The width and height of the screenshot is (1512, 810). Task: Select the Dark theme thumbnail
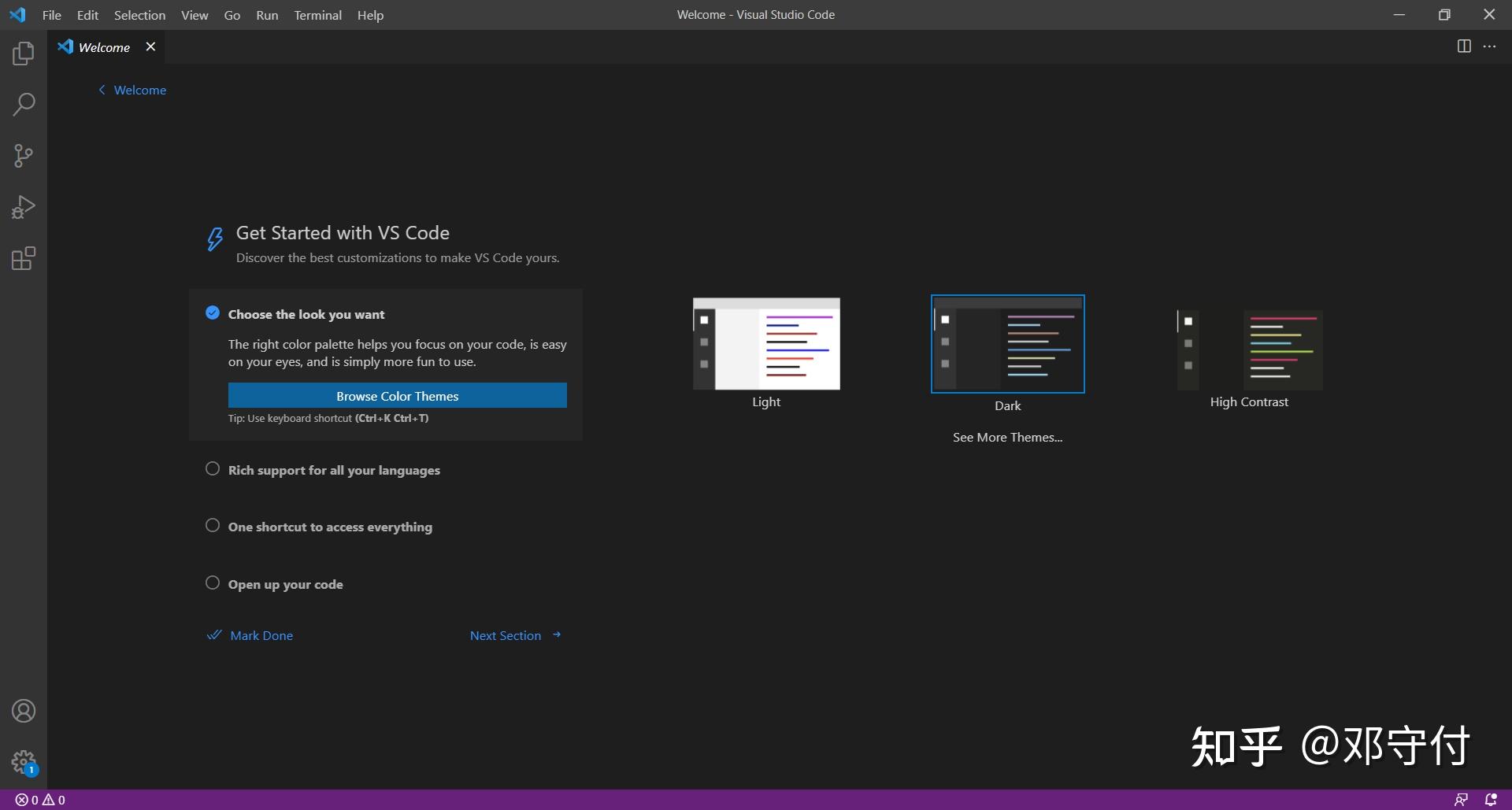[x=1007, y=344]
